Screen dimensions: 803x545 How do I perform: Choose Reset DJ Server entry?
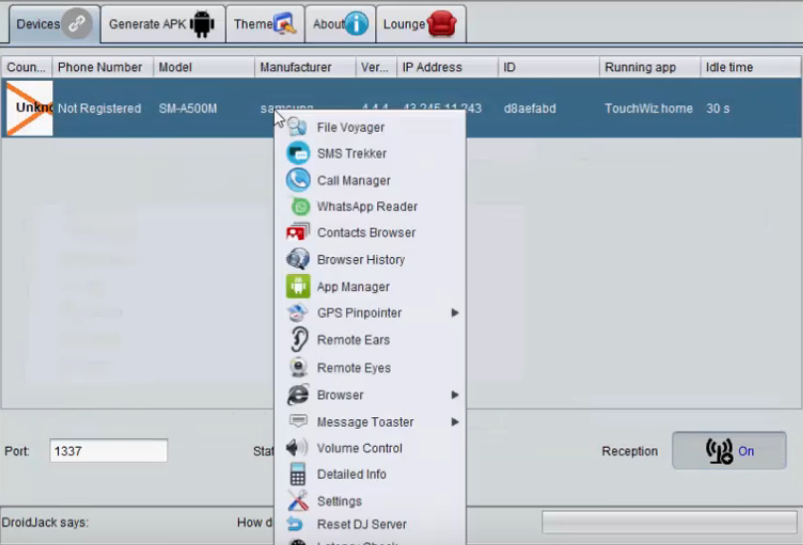[x=370, y=524]
